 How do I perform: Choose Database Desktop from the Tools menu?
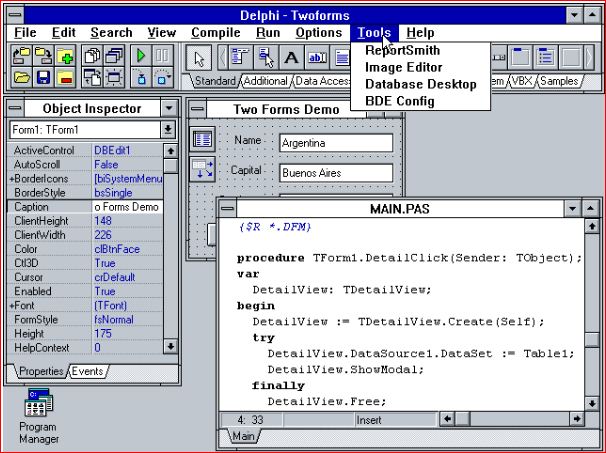[x=420, y=84]
